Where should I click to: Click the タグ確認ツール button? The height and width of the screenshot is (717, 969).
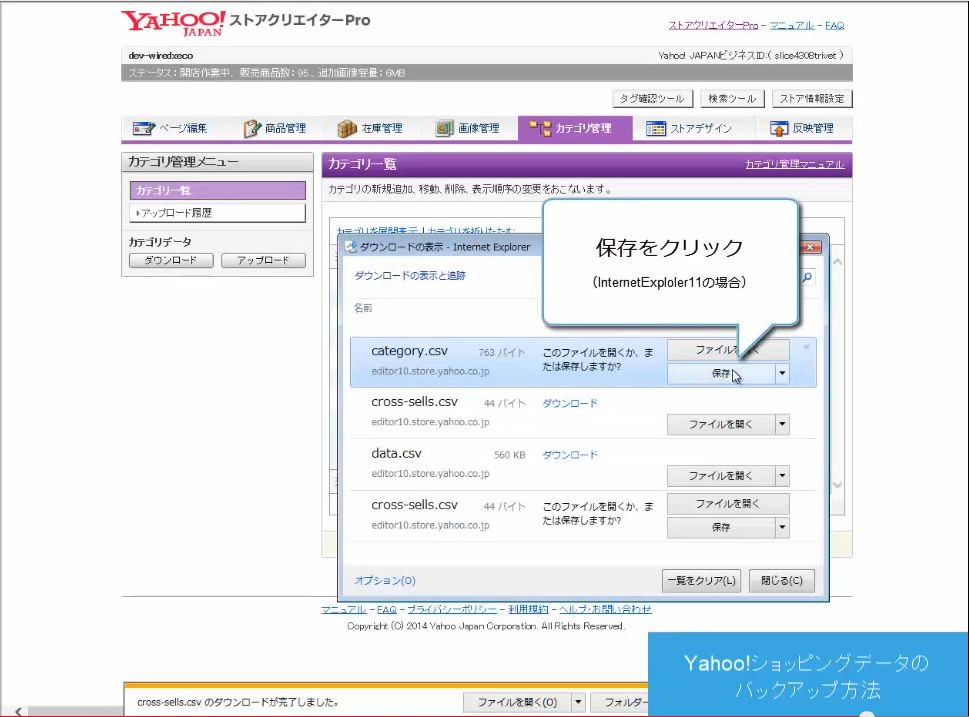(x=652, y=99)
